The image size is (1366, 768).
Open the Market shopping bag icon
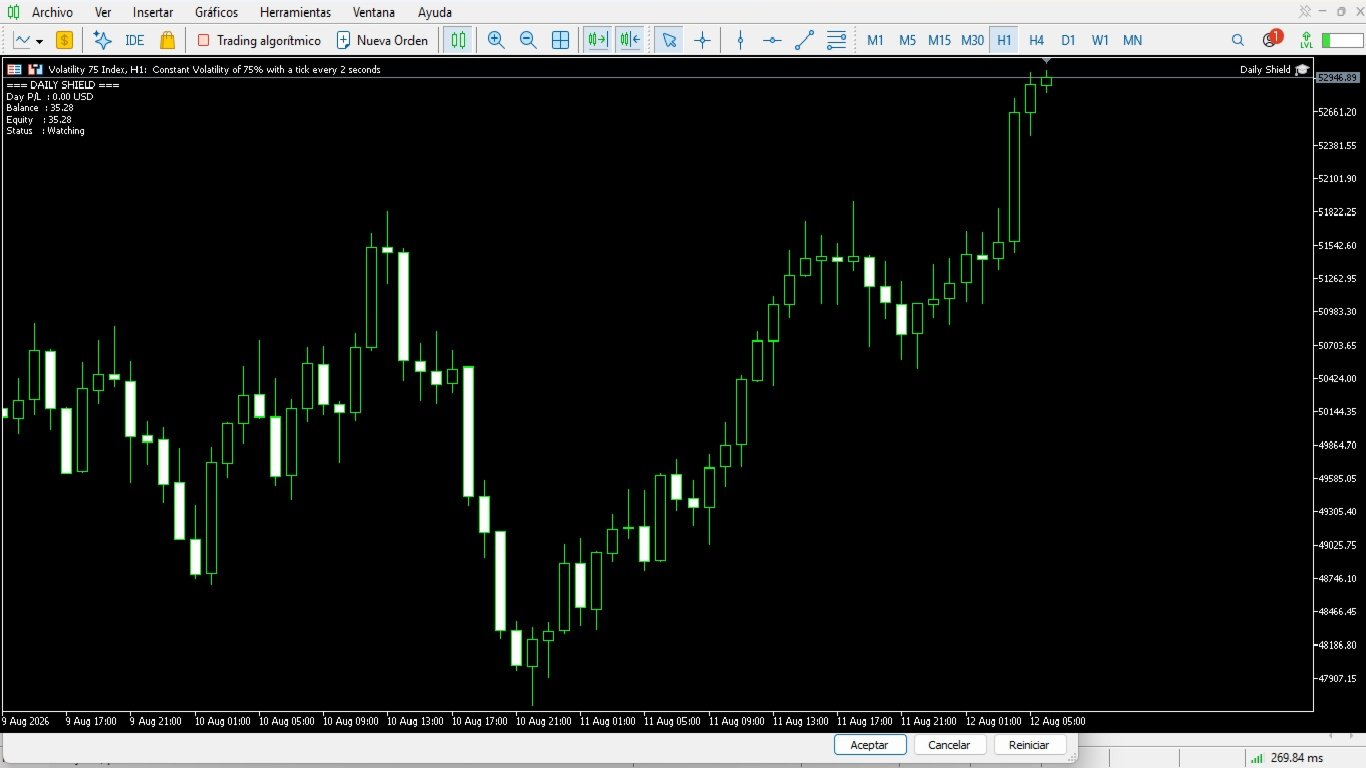point(167,40)
